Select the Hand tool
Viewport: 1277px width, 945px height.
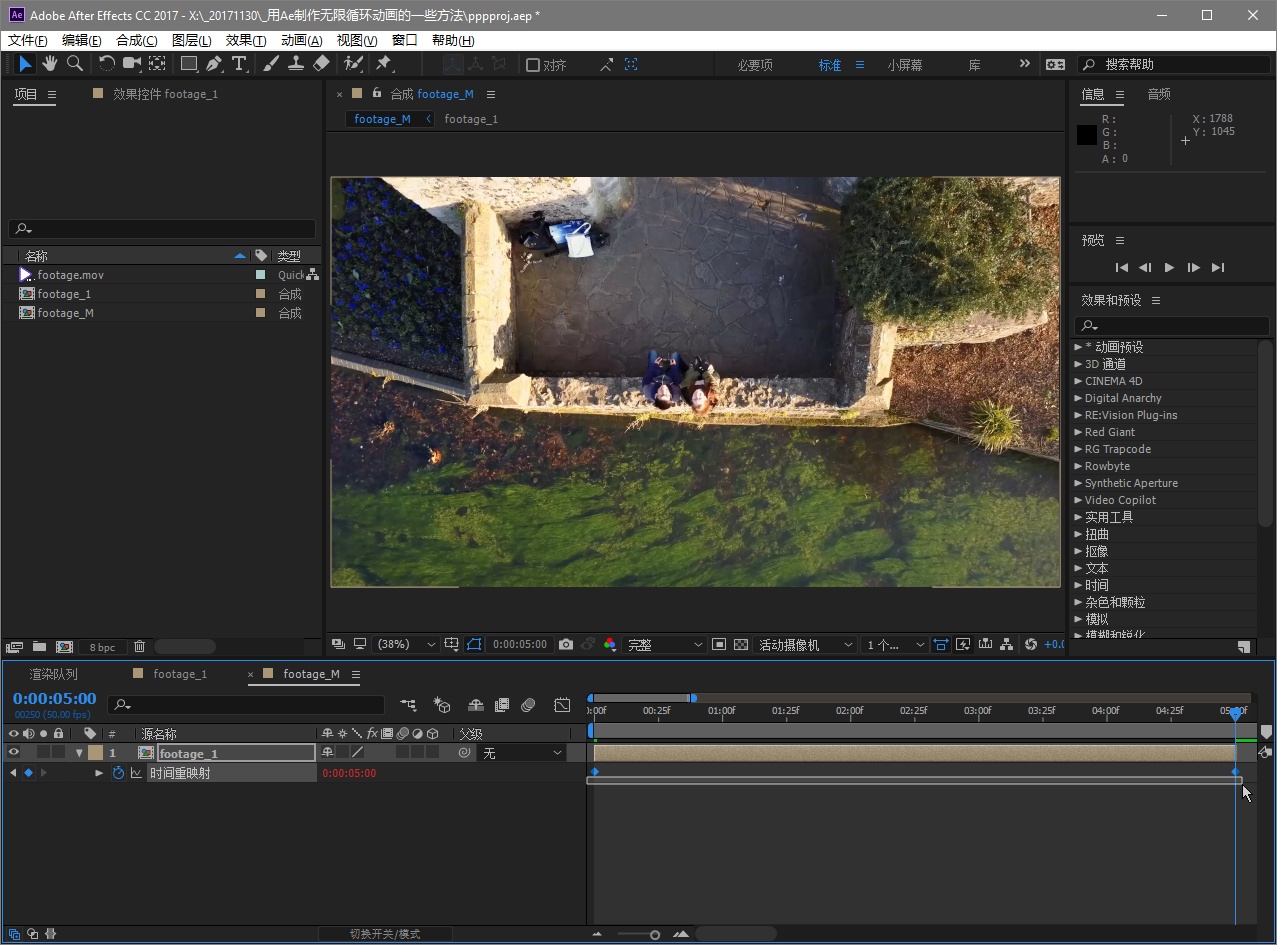[x=49, y=64]
